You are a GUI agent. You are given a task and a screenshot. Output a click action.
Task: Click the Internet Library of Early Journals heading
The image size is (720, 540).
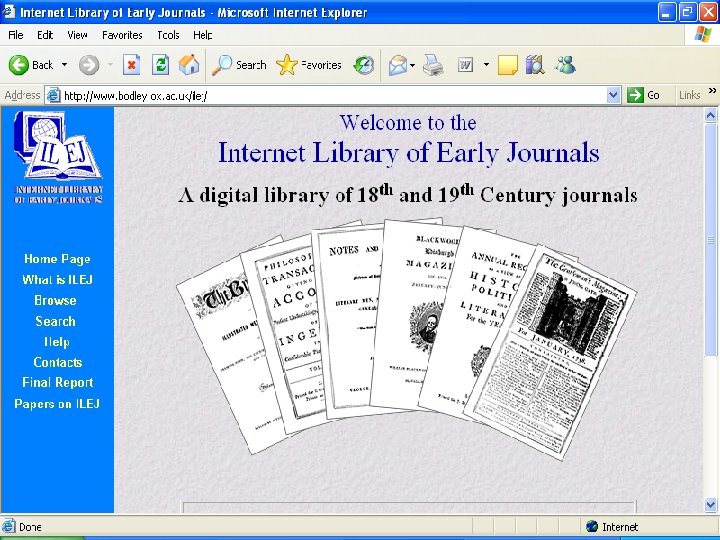click(409, 152)
